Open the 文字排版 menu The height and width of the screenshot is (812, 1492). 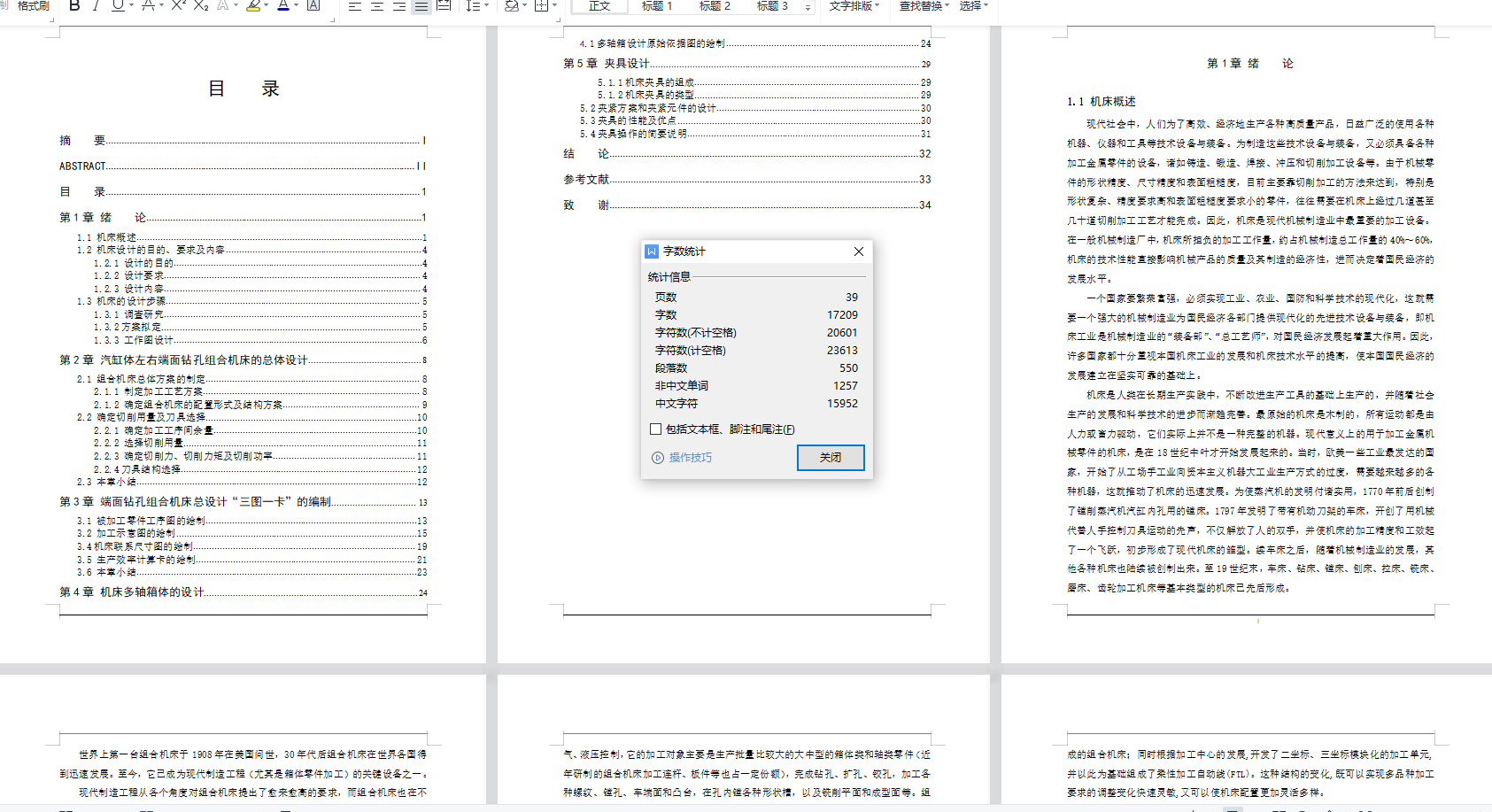pyautogui.click(x=854, y=5)
